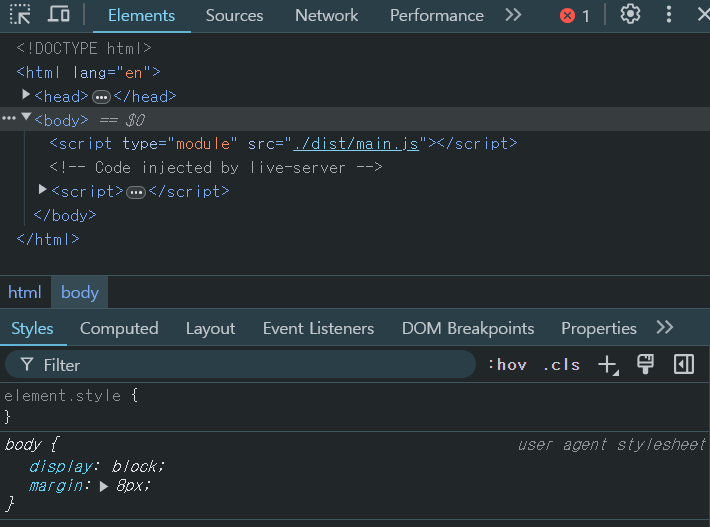Open the three-dot customize DevTools menu

669,14
